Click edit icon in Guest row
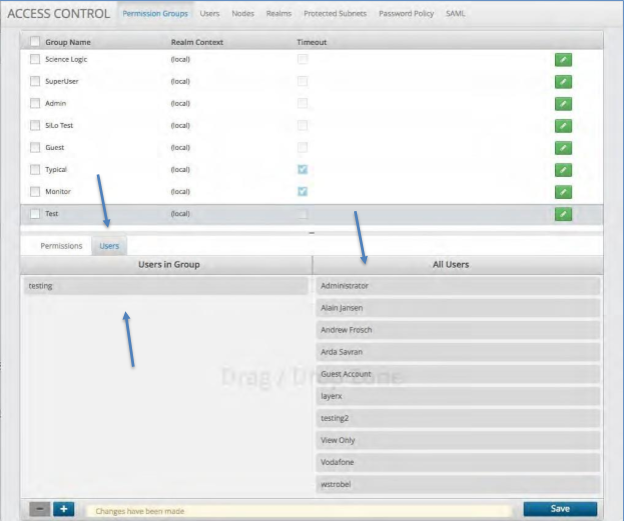 (563, 148)
